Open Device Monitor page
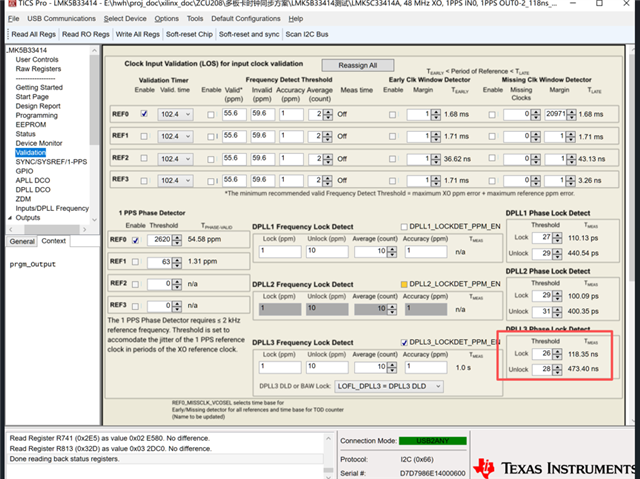Screen dimensions: 640x479 point(39,143)
